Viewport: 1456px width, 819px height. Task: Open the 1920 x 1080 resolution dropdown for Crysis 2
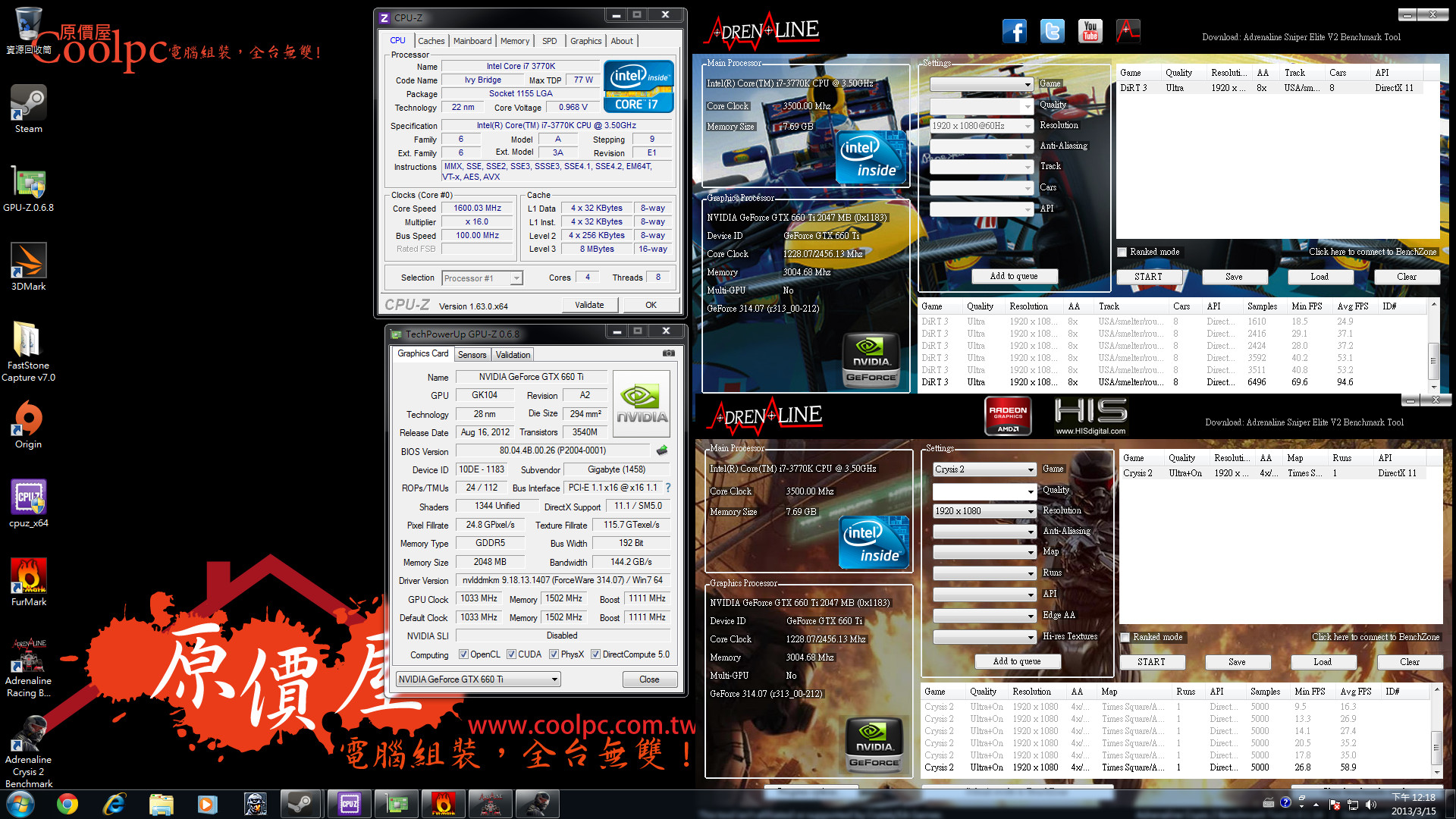click(x=984, y=511)
